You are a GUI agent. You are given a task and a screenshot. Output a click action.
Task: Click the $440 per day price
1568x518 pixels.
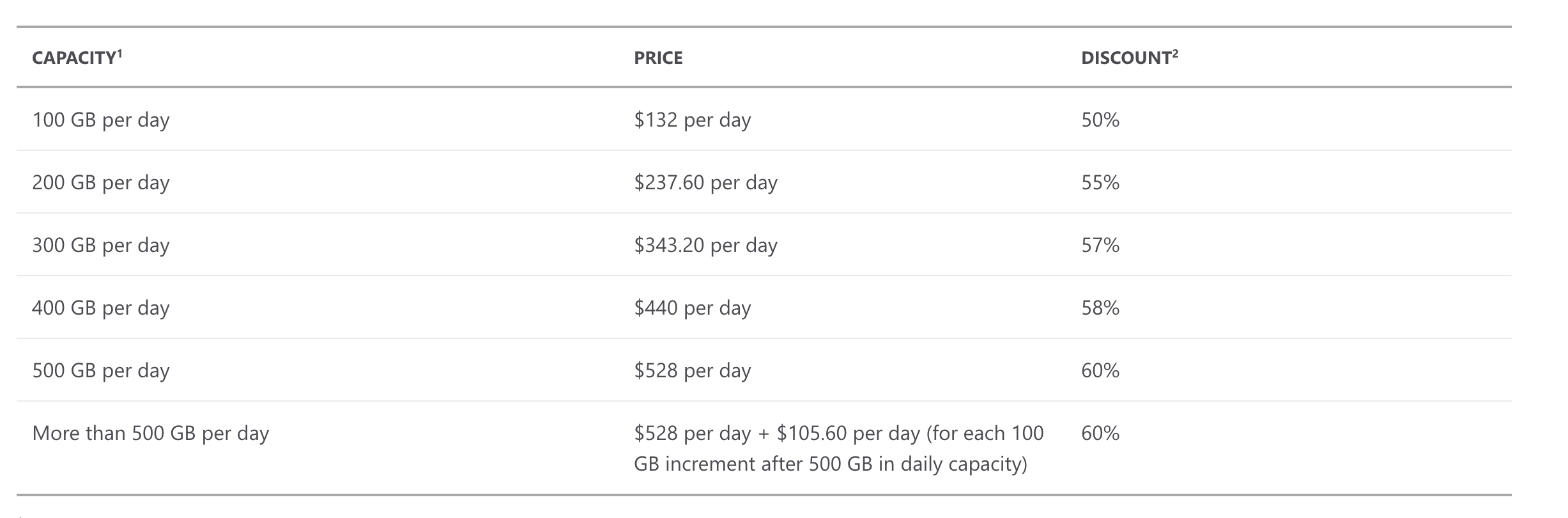pos(693,308)
